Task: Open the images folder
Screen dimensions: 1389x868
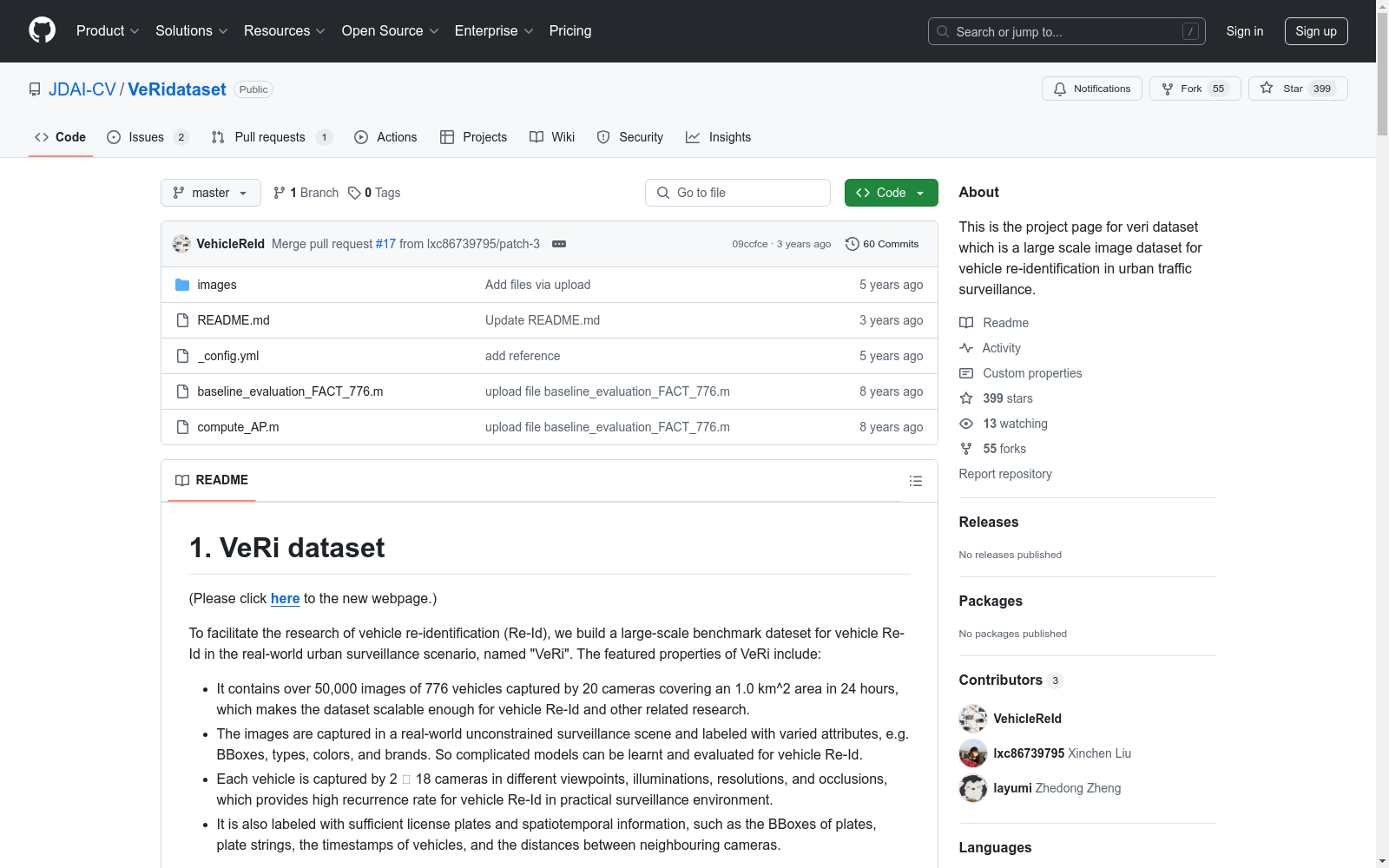Action: coord(217,285)
